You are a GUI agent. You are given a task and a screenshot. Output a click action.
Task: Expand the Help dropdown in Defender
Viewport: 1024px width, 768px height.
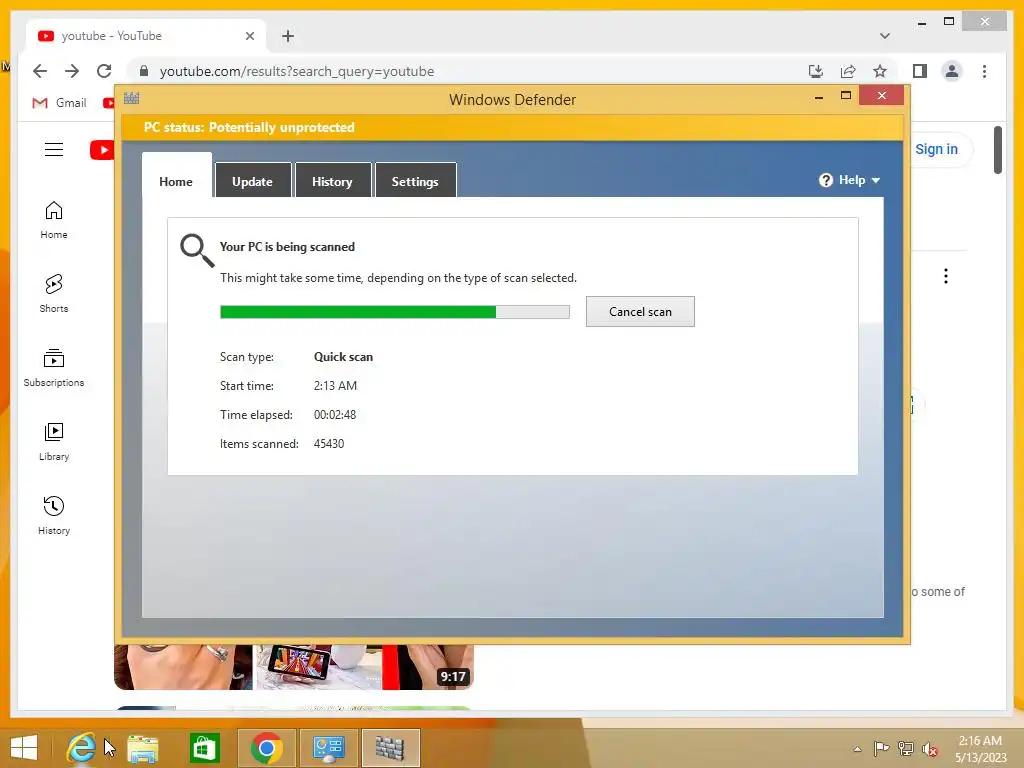[850, 180]
